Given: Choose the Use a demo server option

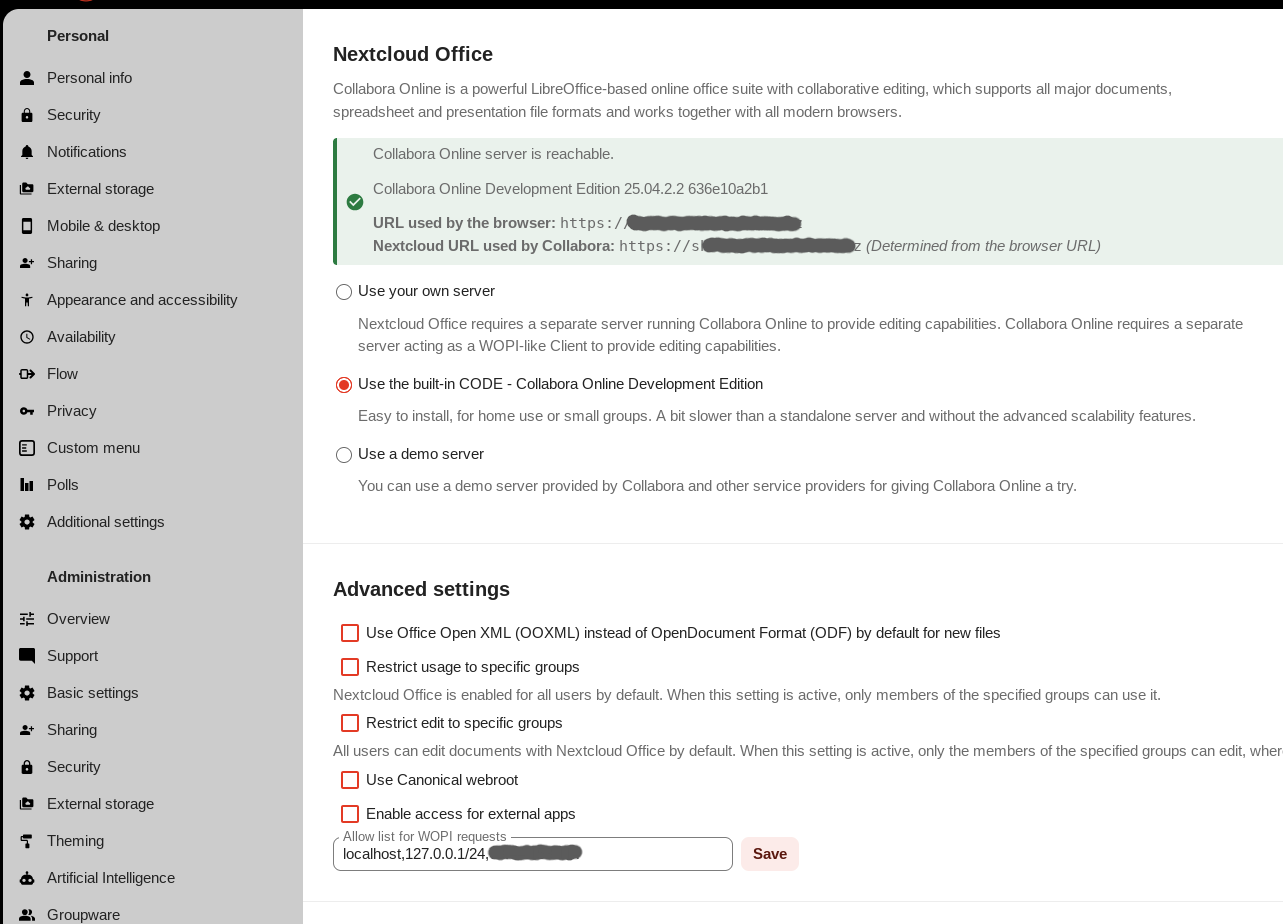Looking at the screenshot, I should 344,455.
